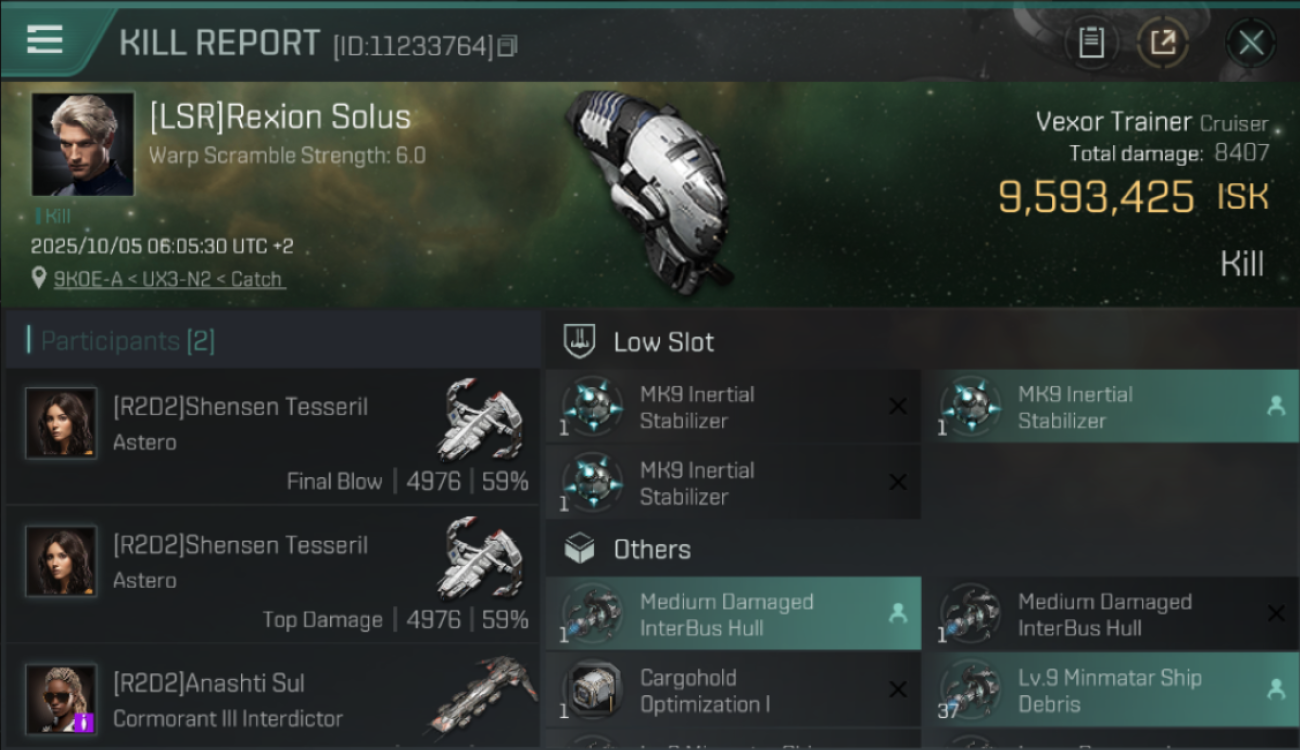This screenshot has width=1300, height=750.
Task: Open the 9KOE-A location link
Action: [168, 279]
